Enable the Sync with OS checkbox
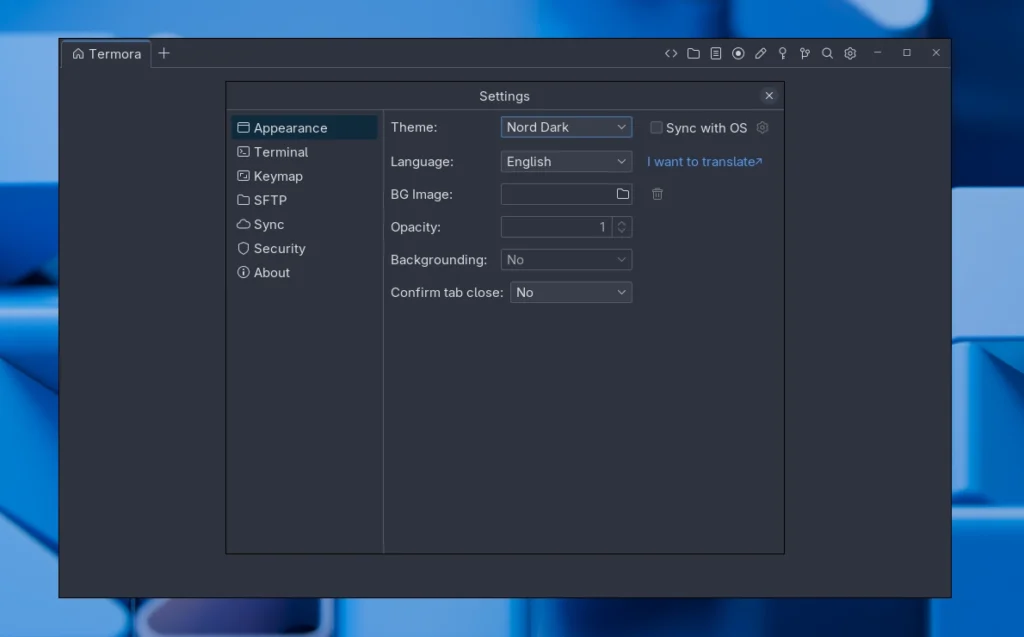The width and height of the screenshot is (1024, 637). coord(656,127)
